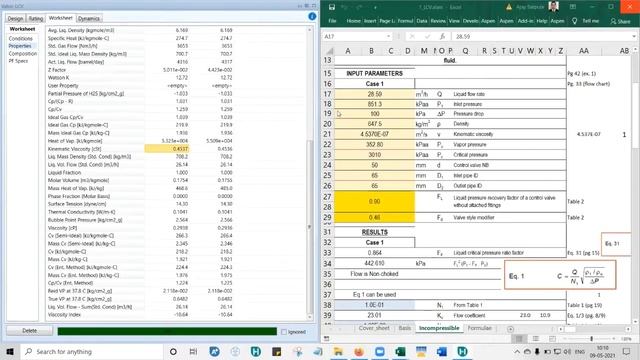Select Properties in the Worksheet list
640x360 pixels.
(20, 46)
